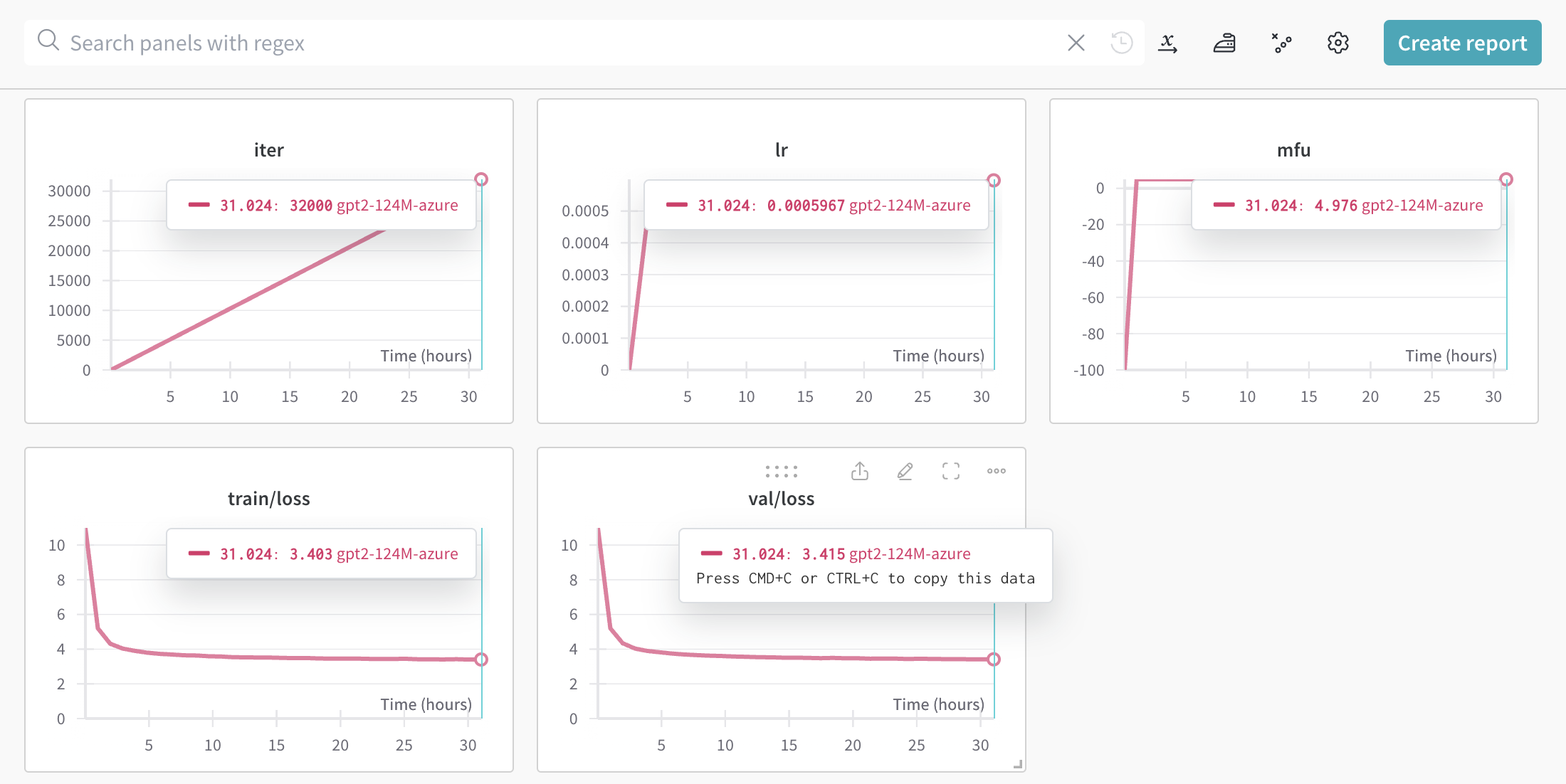
Task: Open the line smoothing (iron) settings
Action: [x=1224, y=43]
